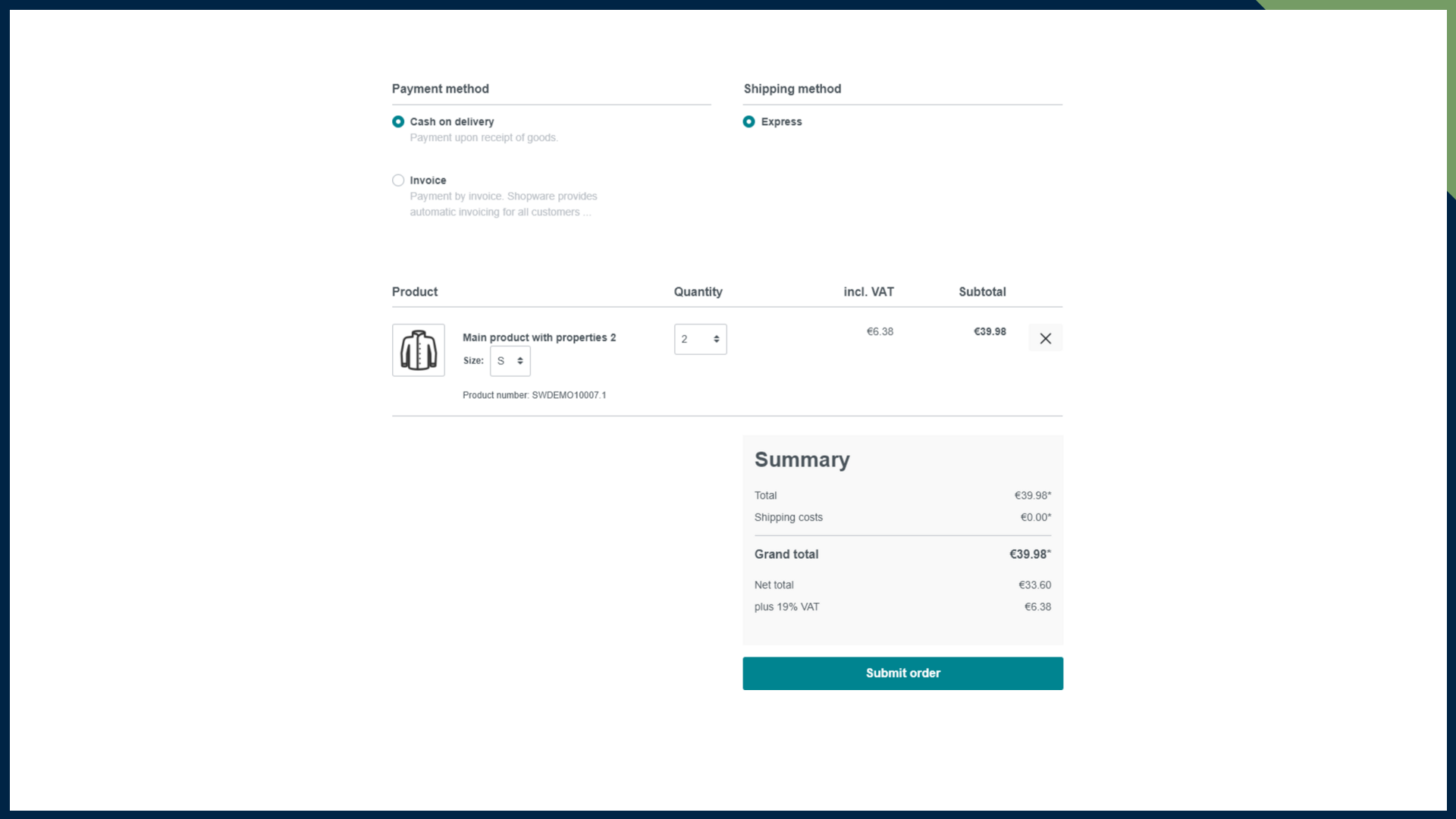Change size from S to another option

click(510, 361)
